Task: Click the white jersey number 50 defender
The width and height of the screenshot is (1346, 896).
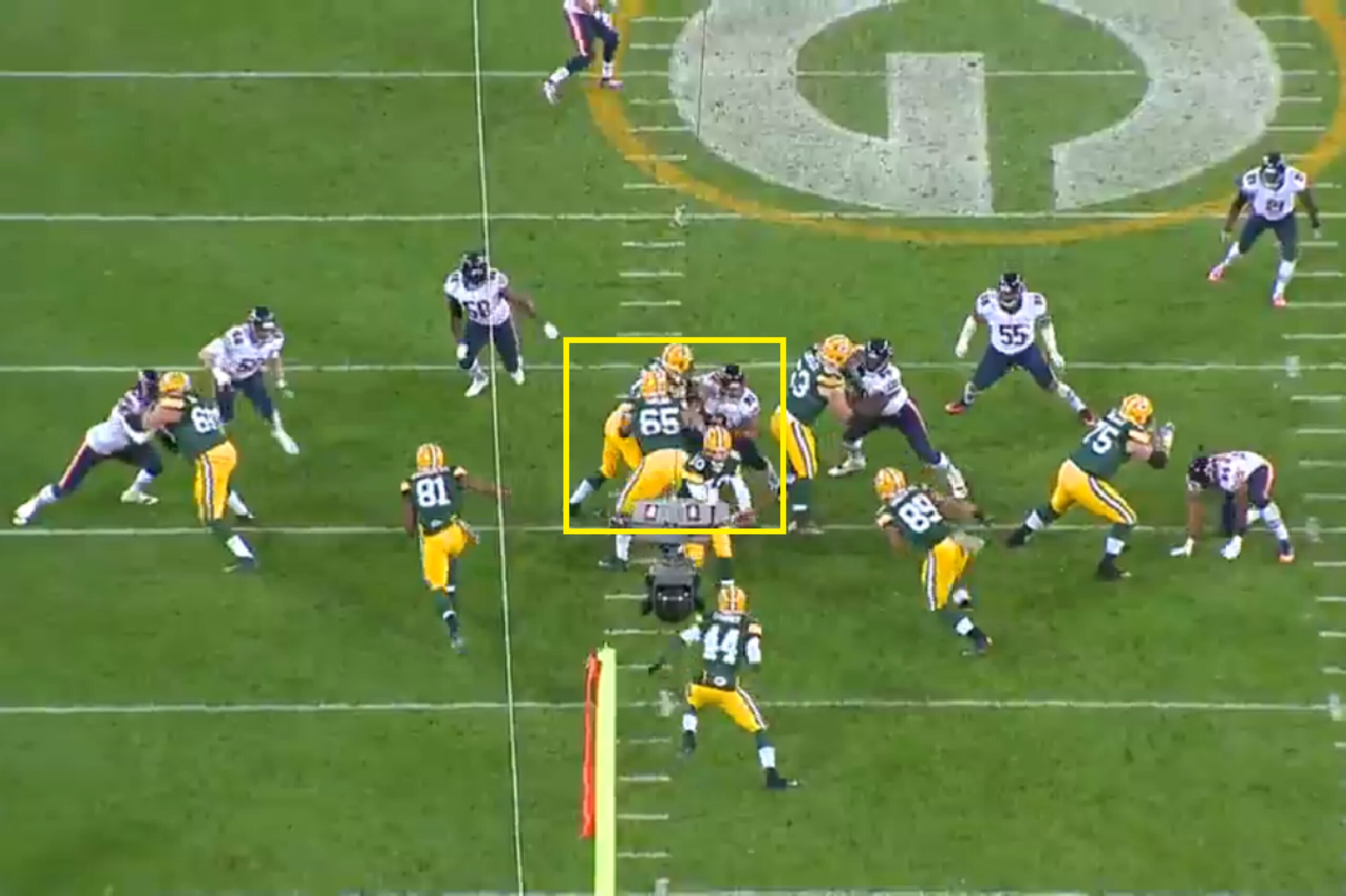Action: (x=489, y=323)
